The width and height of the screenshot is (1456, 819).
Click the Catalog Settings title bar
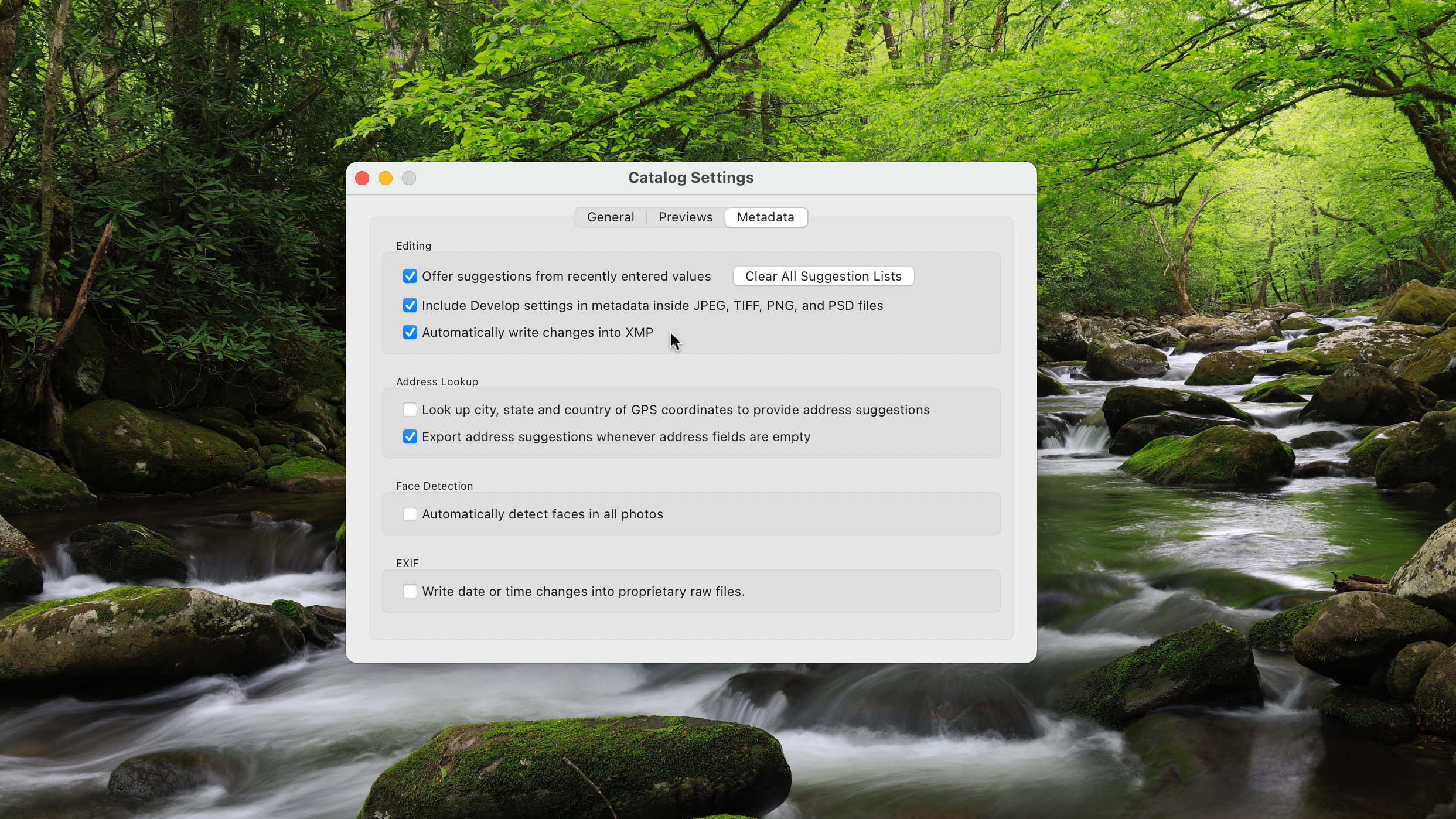pyautogui.click(x=690, y=178)
